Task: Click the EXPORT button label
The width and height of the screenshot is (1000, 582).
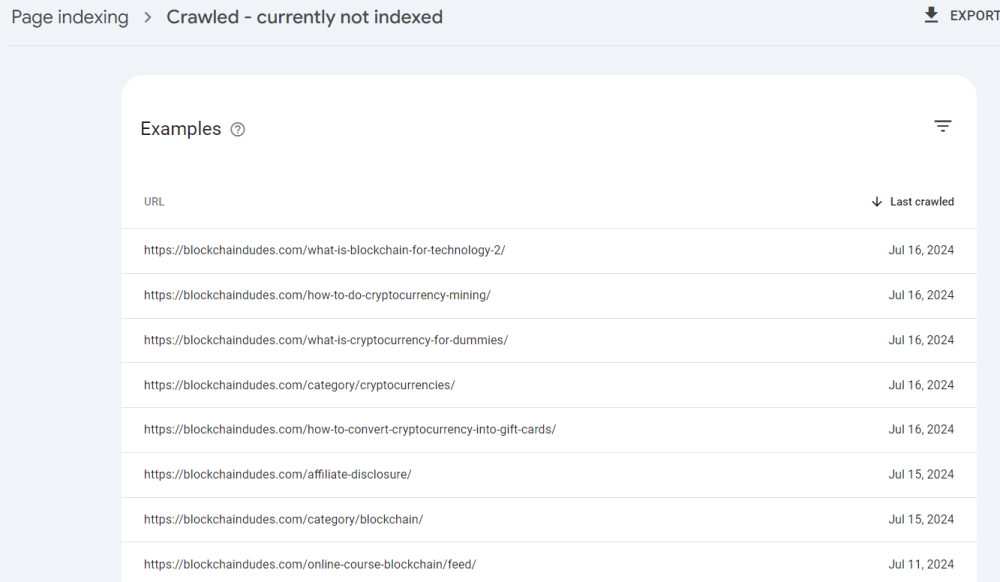Action: click(973, 16)
